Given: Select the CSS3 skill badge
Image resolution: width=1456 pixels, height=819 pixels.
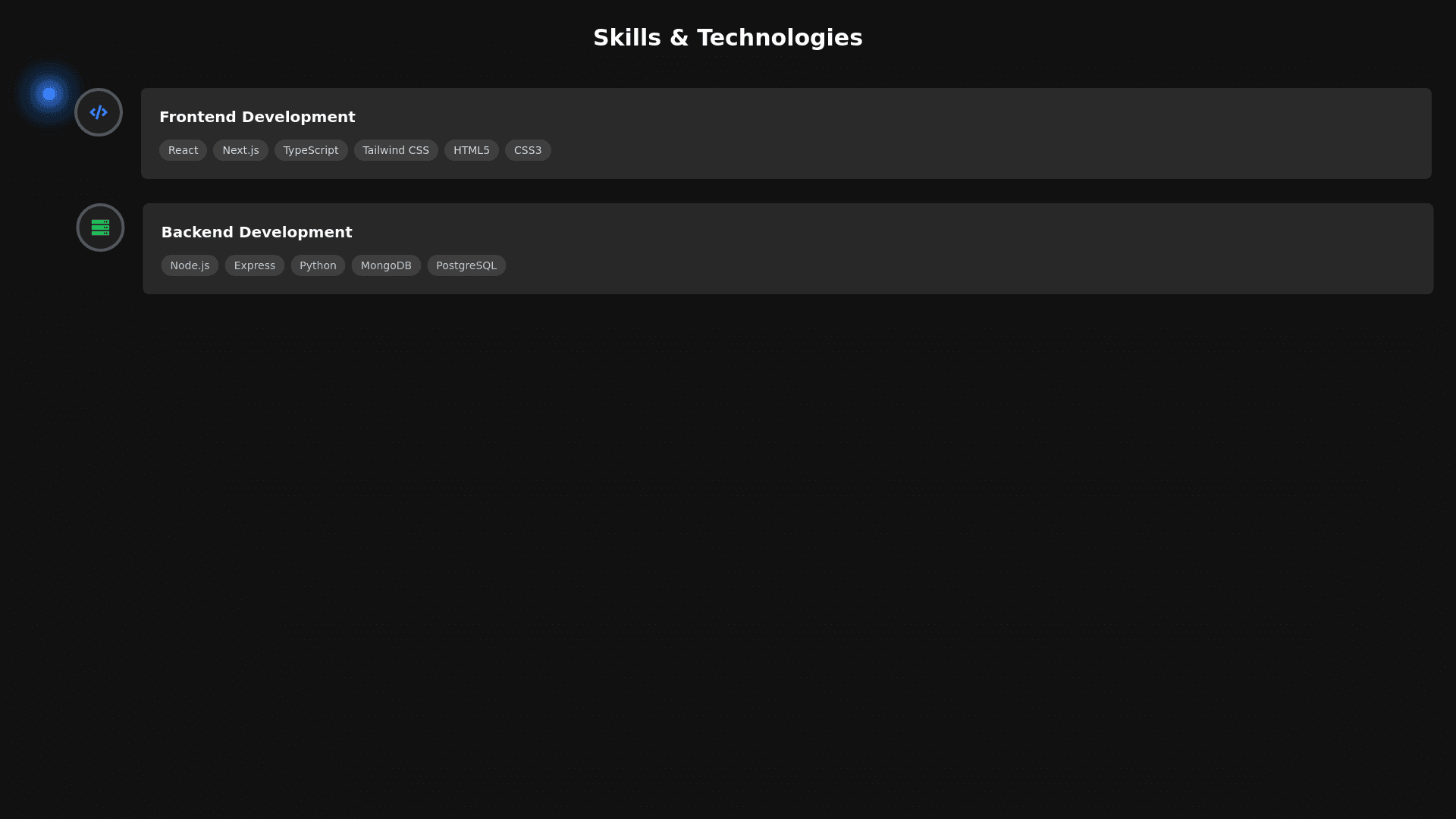Looking at the screenshot, I should (x=528, y=150).
